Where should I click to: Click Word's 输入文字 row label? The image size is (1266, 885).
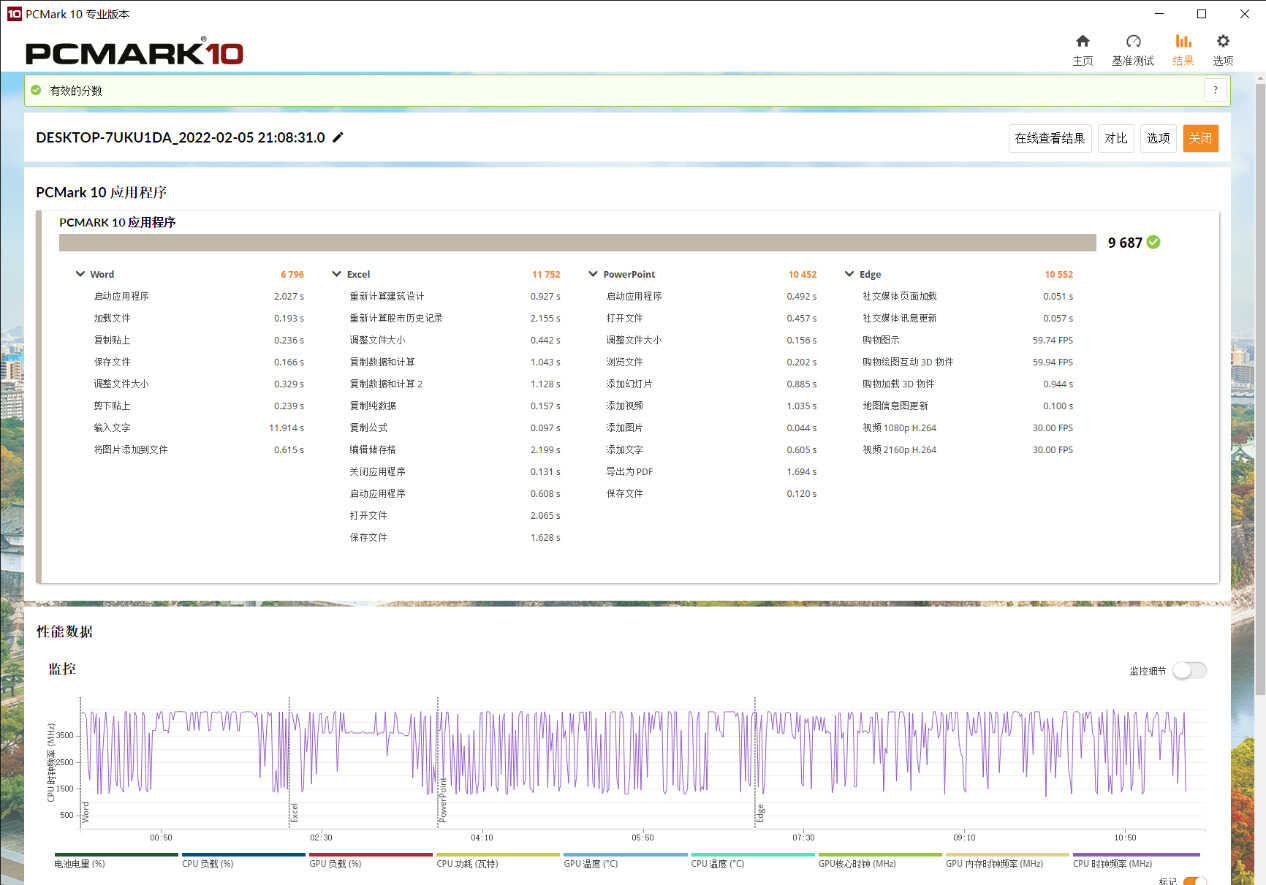point(113,428)
